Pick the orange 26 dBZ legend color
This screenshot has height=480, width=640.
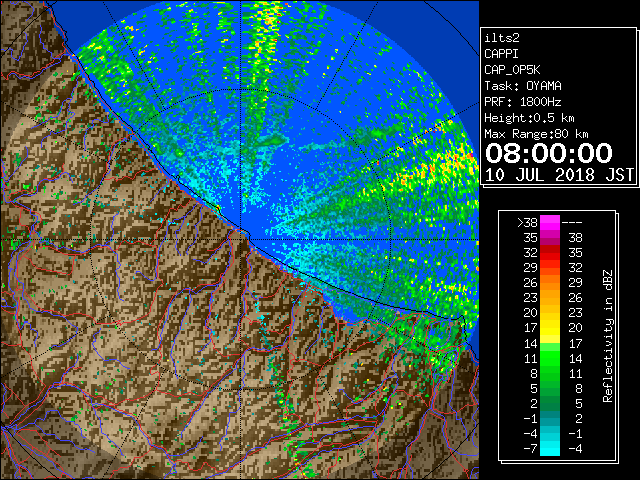click(x=550, y=283)
